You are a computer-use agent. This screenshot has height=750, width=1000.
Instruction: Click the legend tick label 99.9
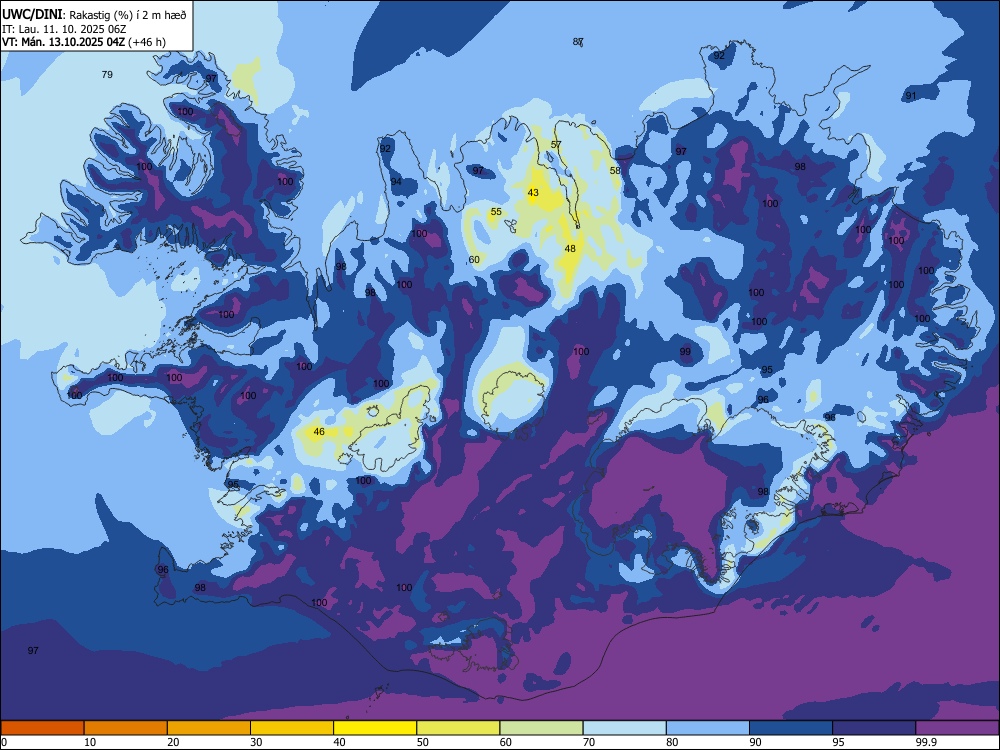(x=925, y=742)
